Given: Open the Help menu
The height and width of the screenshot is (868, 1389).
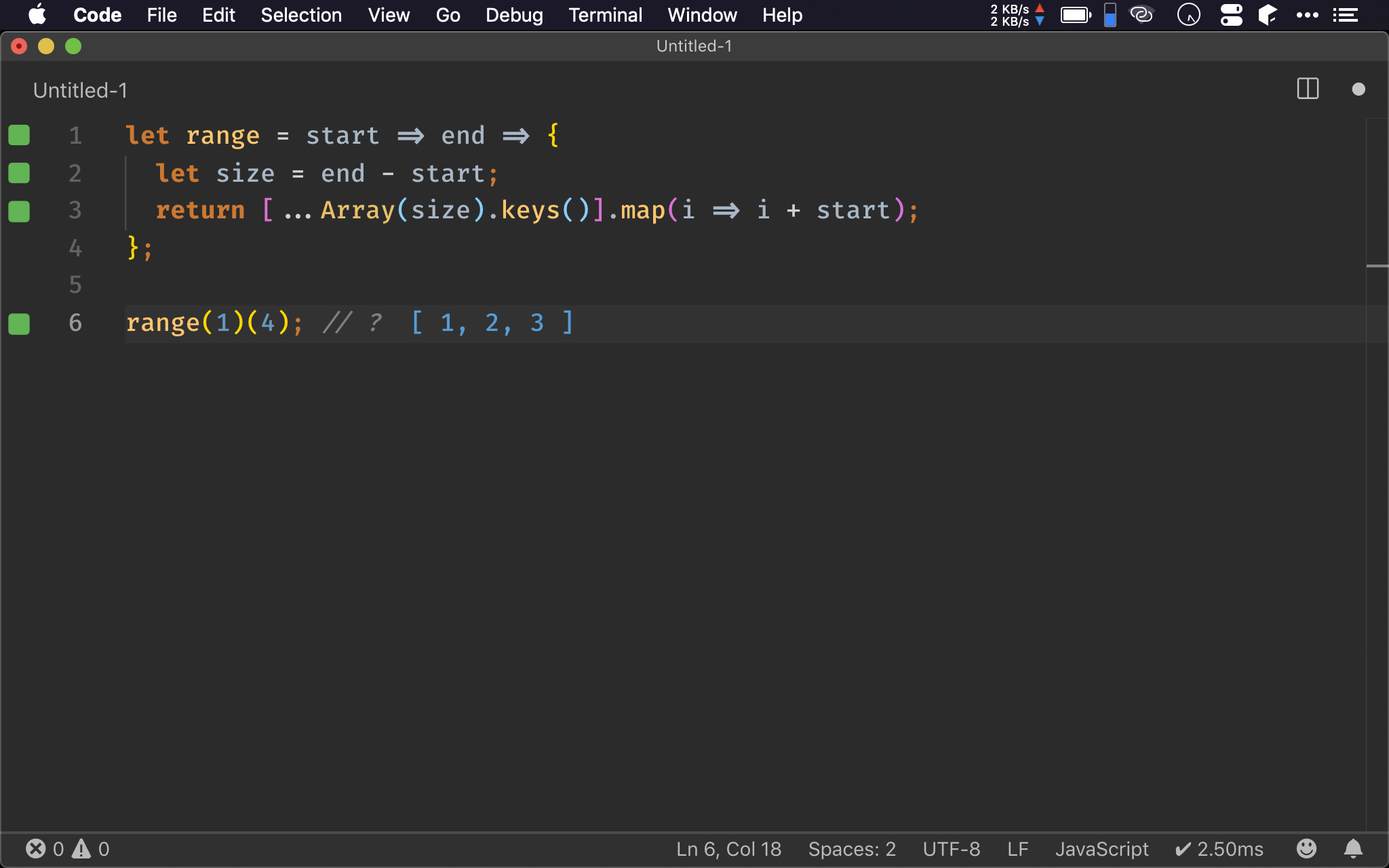Looking at the screenshot, I should [782, 15].
